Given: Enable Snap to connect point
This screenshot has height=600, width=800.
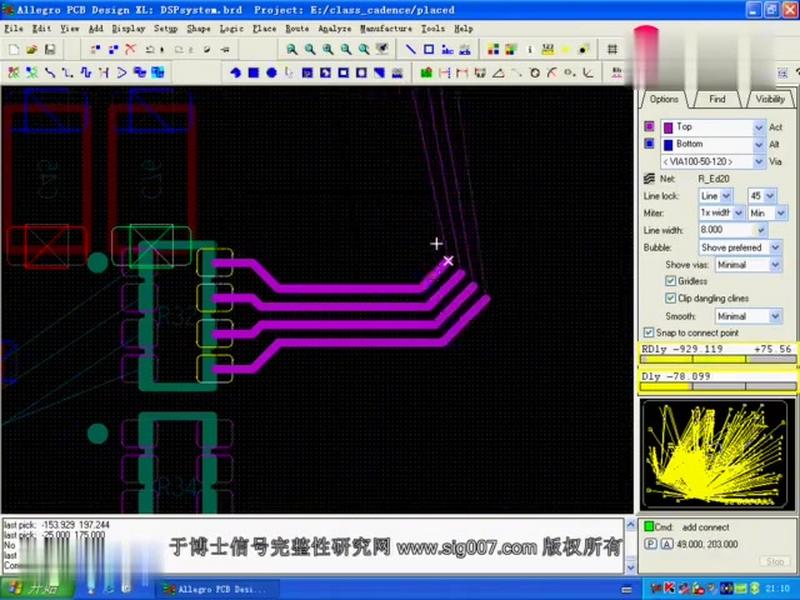Looking at the screenshot, I should coord(650,332).
